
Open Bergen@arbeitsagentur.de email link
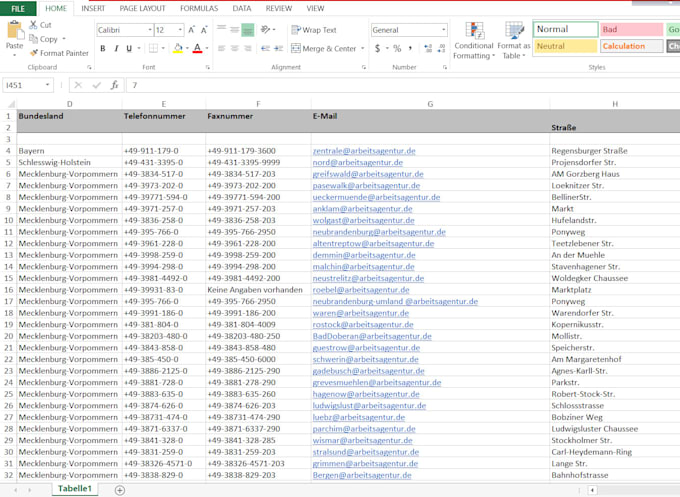[362, 475]
